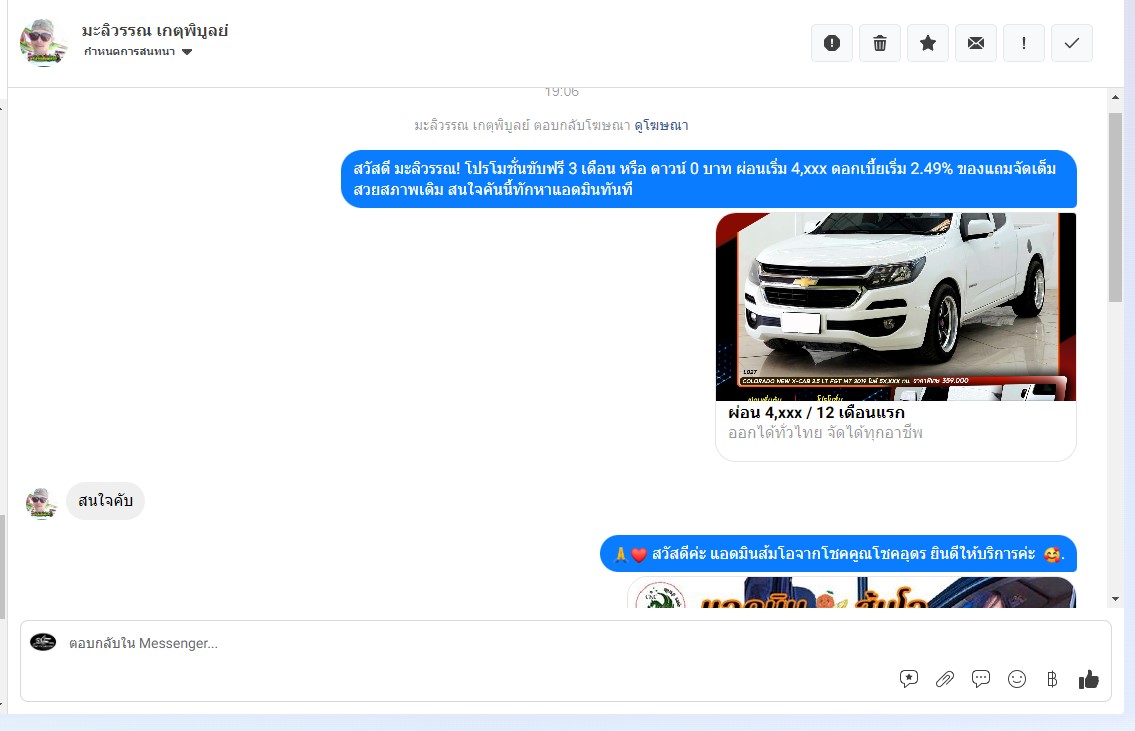
Task: Click the spam report octagon icon
Action: (832, 43)
